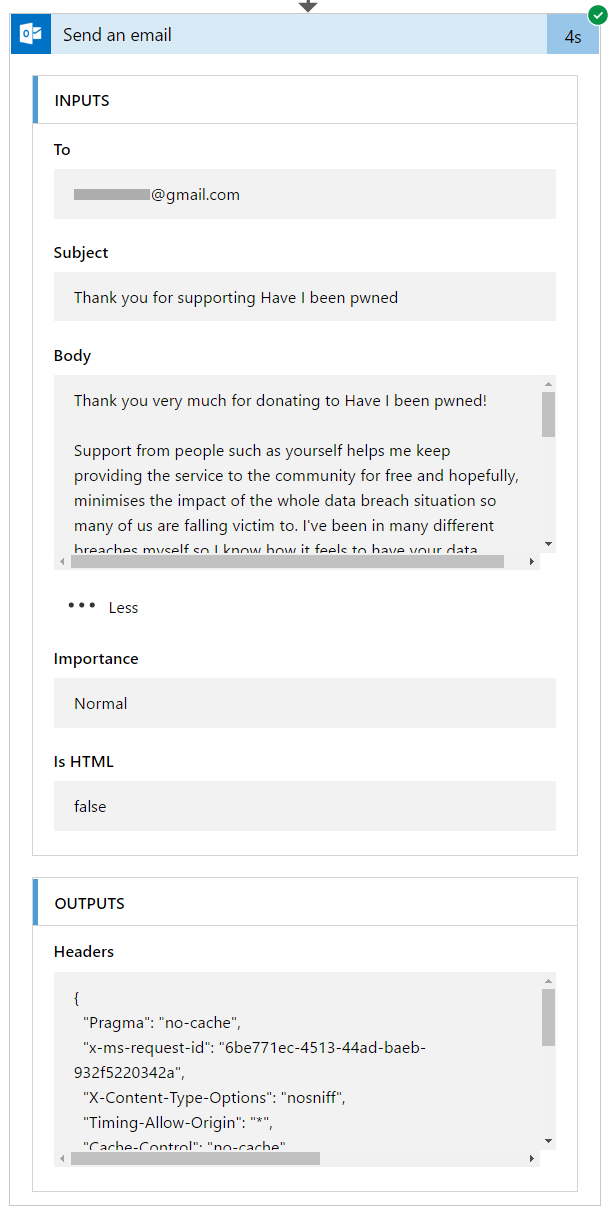The height and width of the screenshot is (1214, 610).
Task: Click the 4s duration badge
Action: point(573,37)
